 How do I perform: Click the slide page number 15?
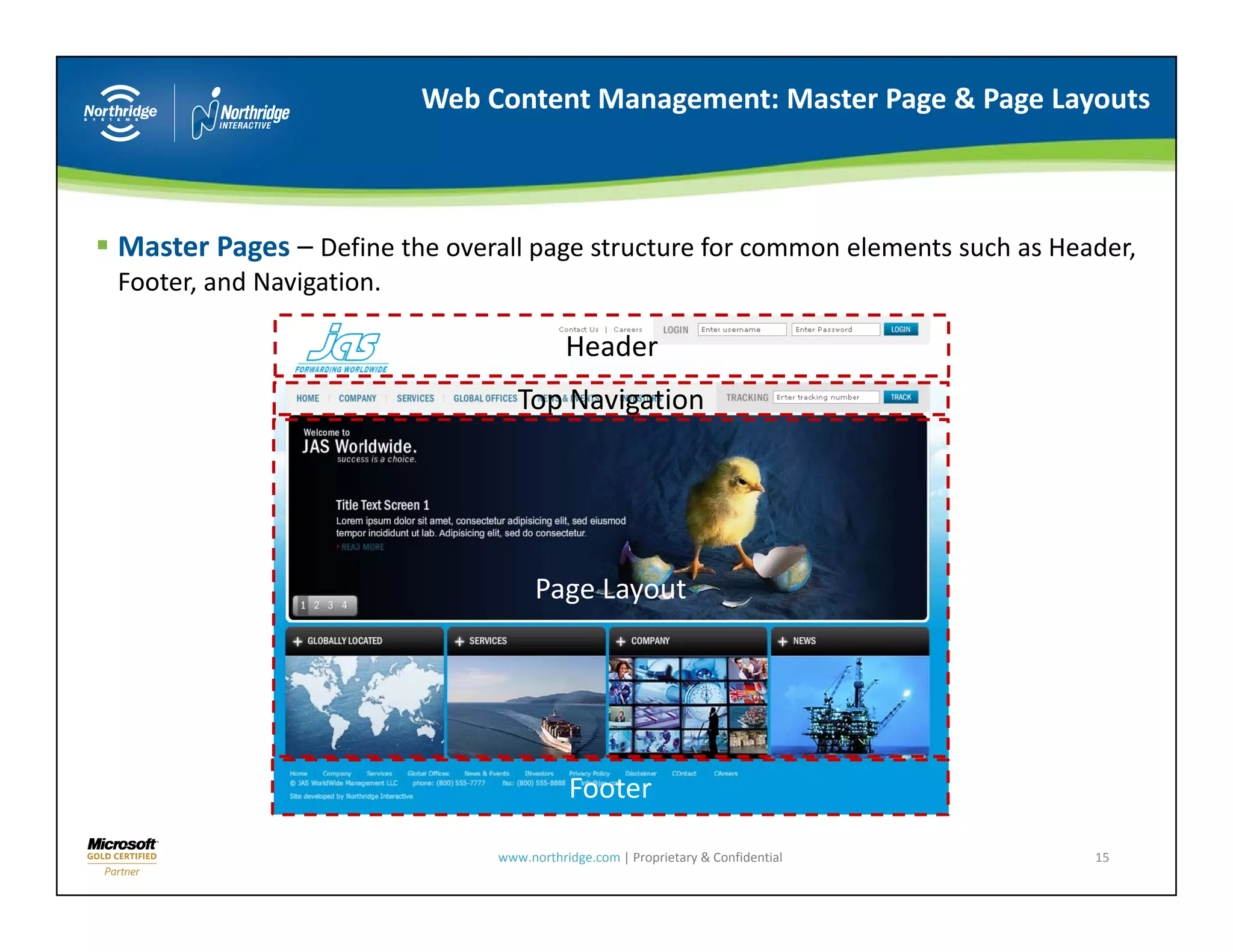coord(1102,858)
